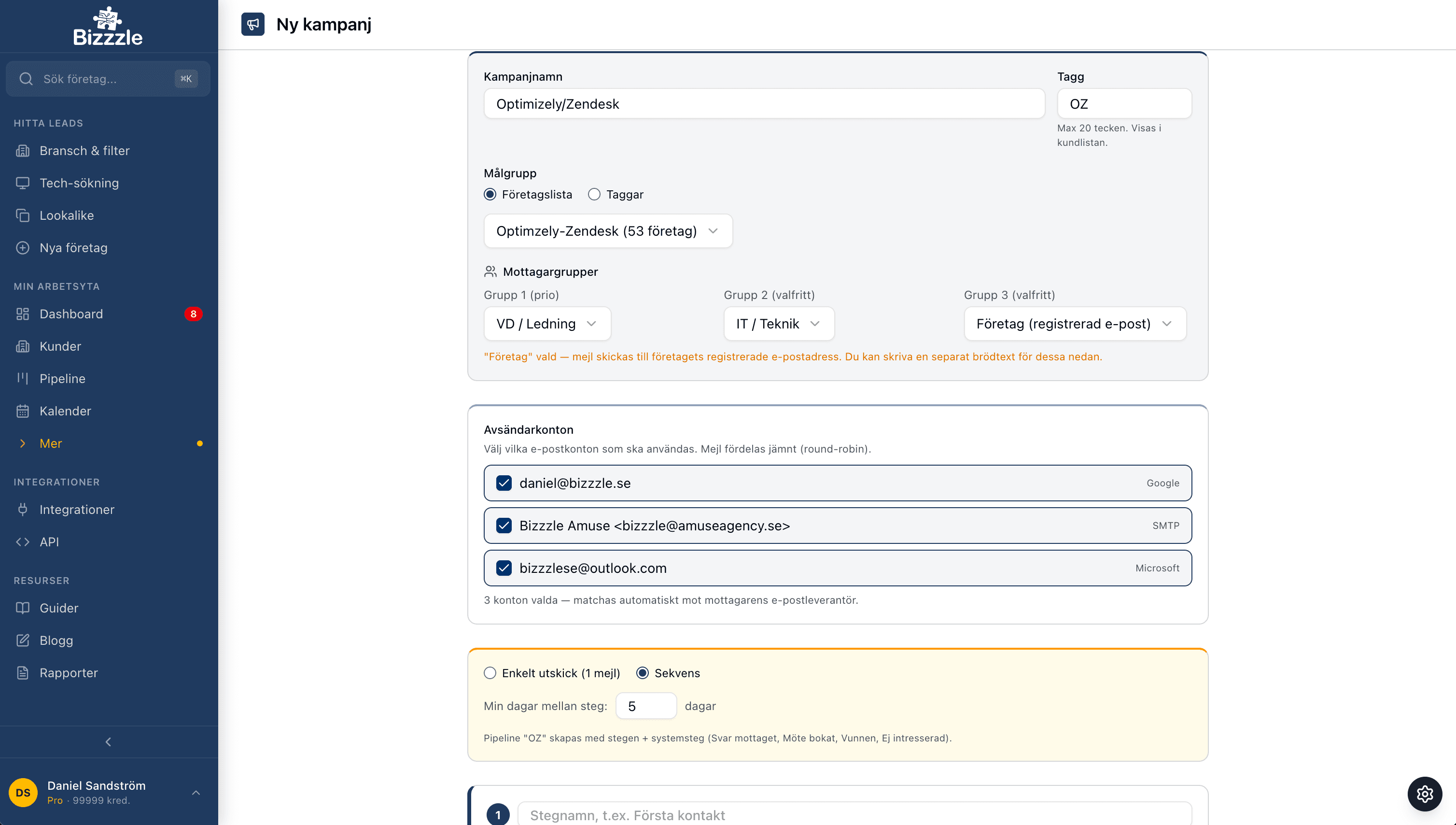Go to Kunder in the sidebar
The width and height of the screenshot is (1456, 825).
(60, 346)
